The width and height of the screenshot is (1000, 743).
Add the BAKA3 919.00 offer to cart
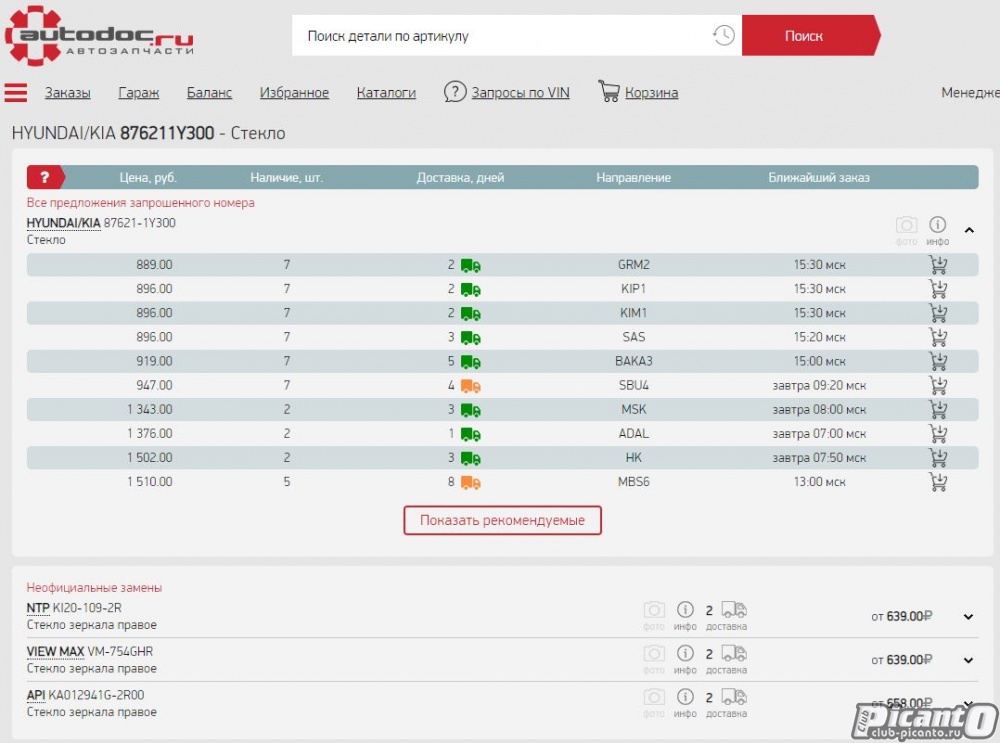(938, 362)
